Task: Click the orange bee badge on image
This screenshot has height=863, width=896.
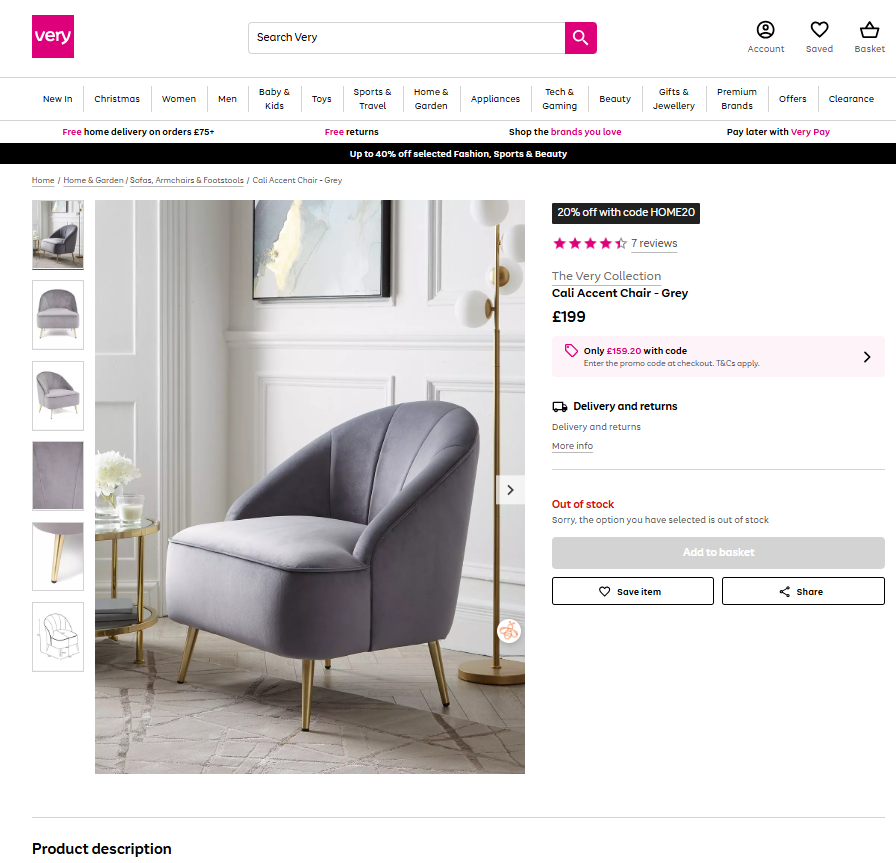Action: (509, 632)
